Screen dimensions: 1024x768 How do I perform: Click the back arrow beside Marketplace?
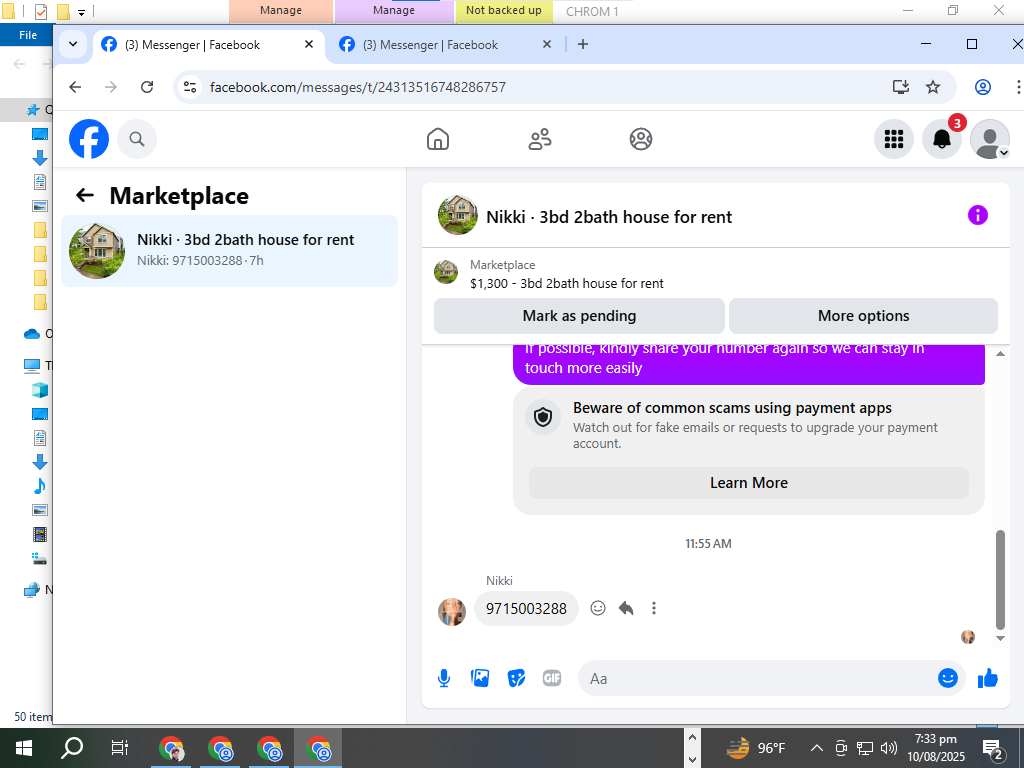85,195
